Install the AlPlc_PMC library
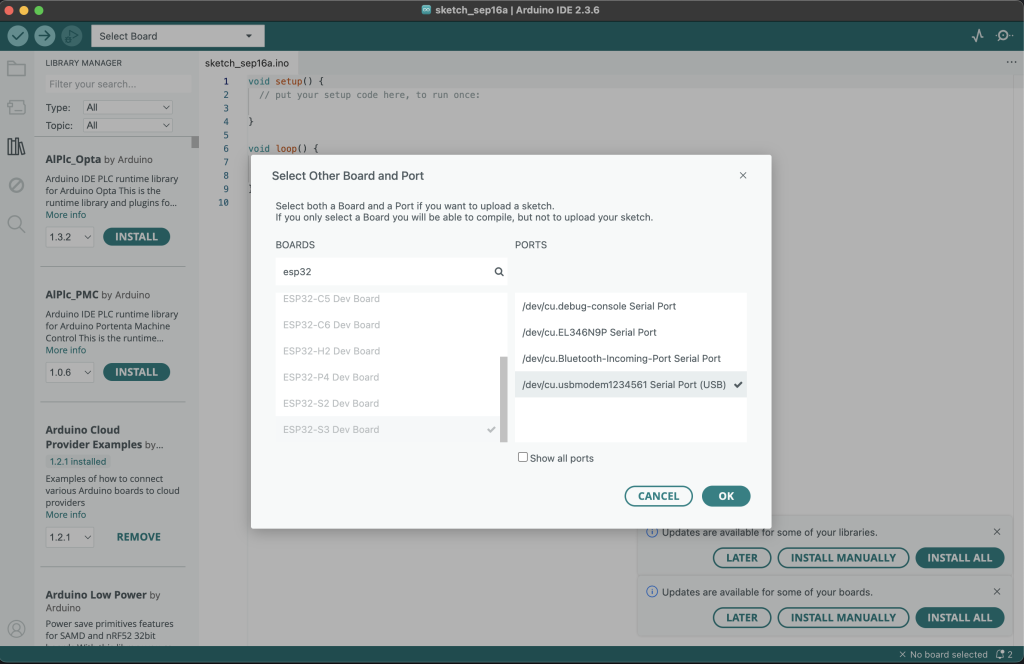This screenshot has width=1024, height=664. tap(136, 372)
